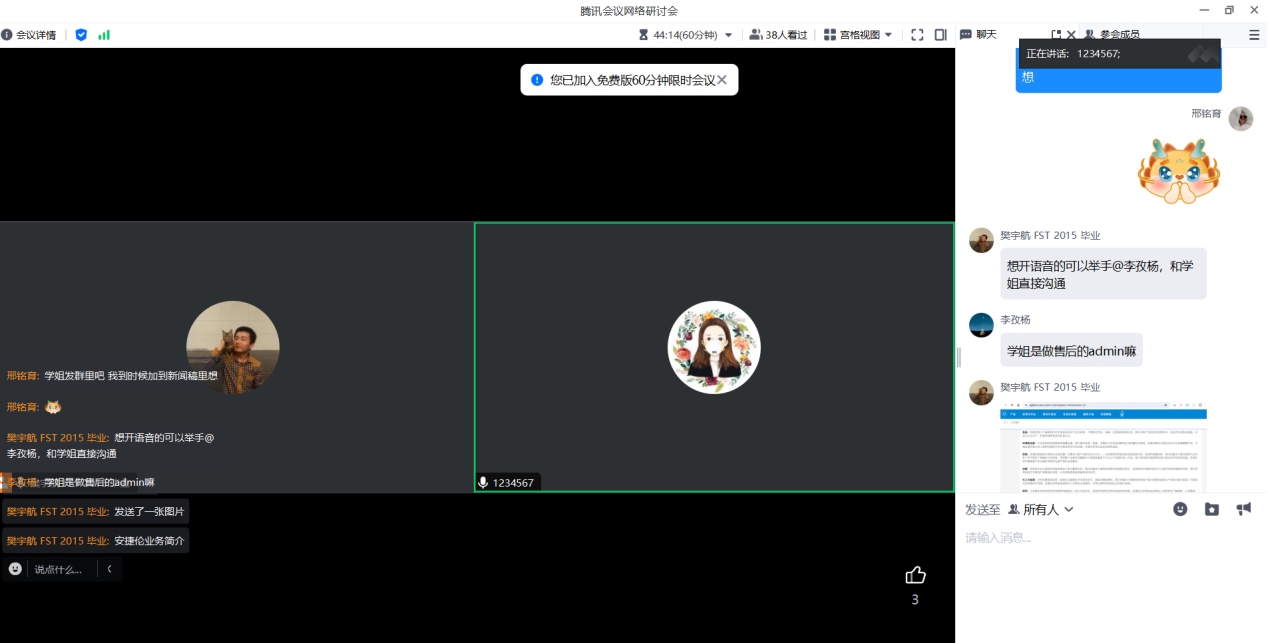1268x643 pixels.
Task: Collapse overlay chat with the left chevron
Action: tap(109, 569)
